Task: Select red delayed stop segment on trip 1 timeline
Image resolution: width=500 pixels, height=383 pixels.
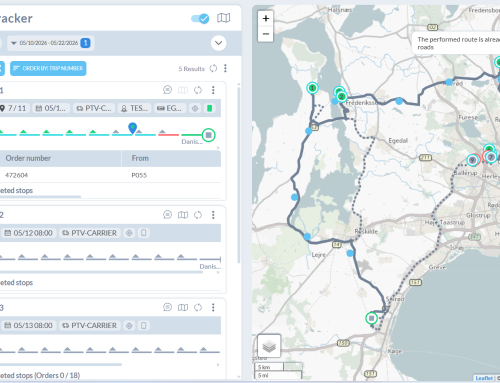Action: 169,135
